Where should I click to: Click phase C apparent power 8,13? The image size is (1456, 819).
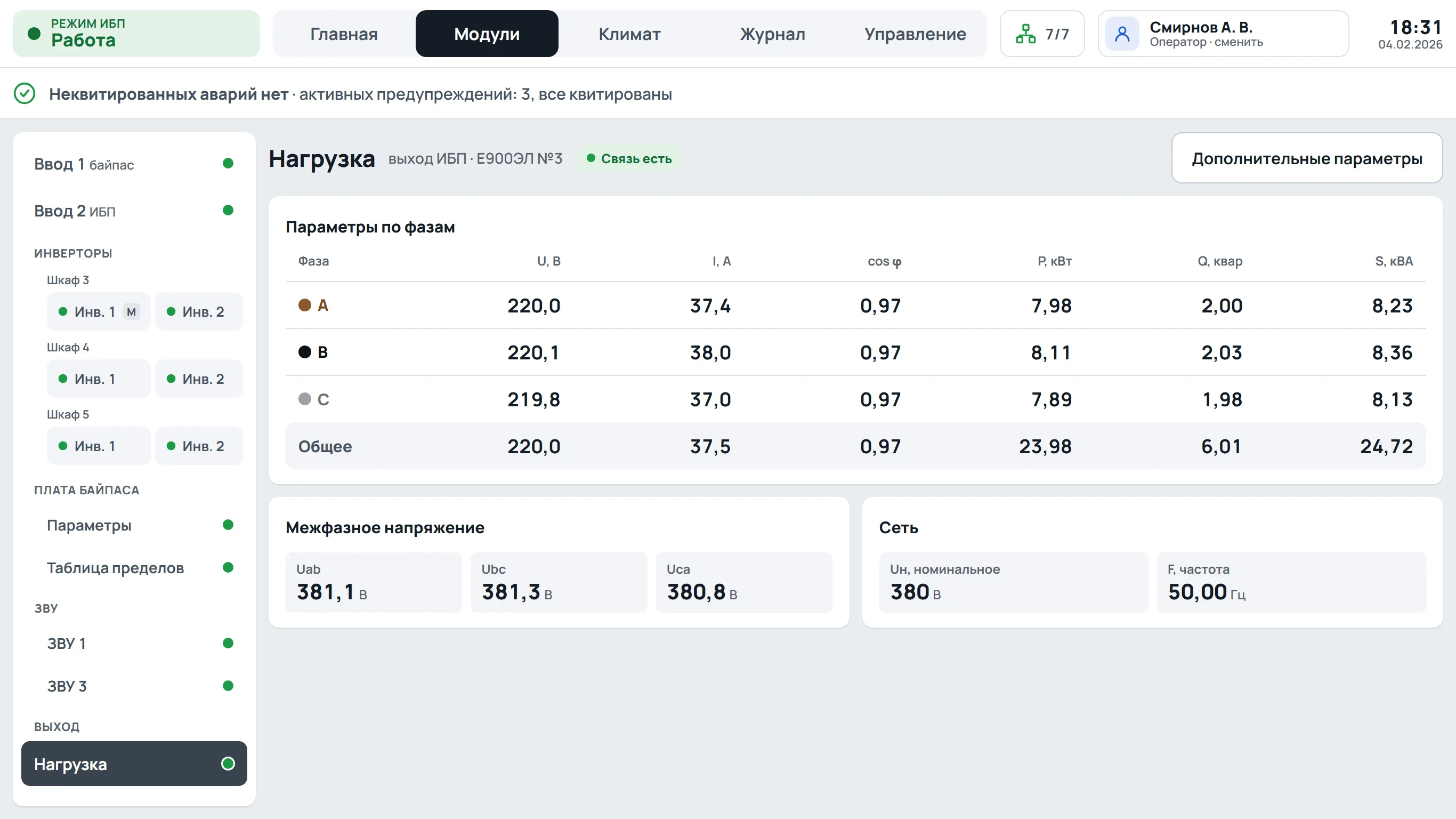click(x=1392, y=400)
